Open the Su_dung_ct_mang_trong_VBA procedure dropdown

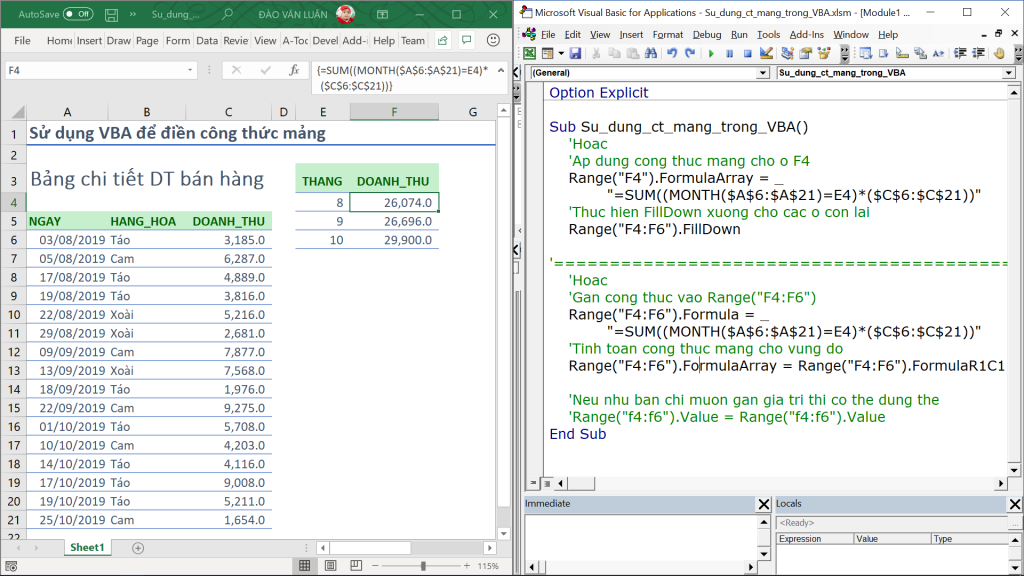pos(1008,73)
